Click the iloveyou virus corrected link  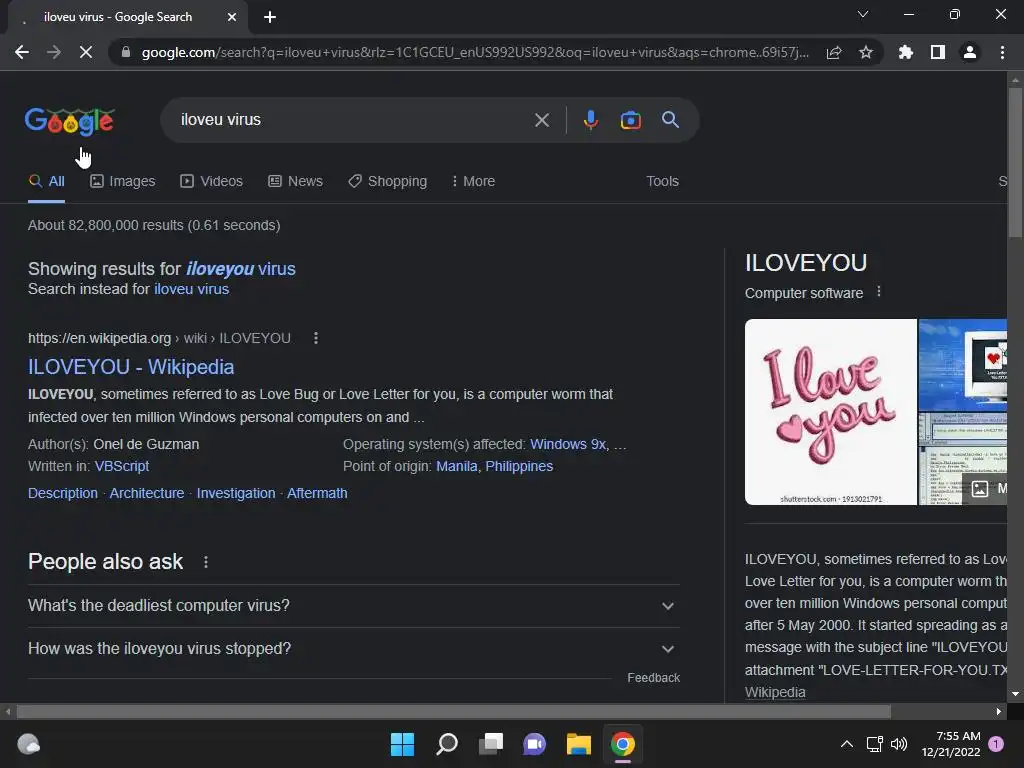(240, 268)
